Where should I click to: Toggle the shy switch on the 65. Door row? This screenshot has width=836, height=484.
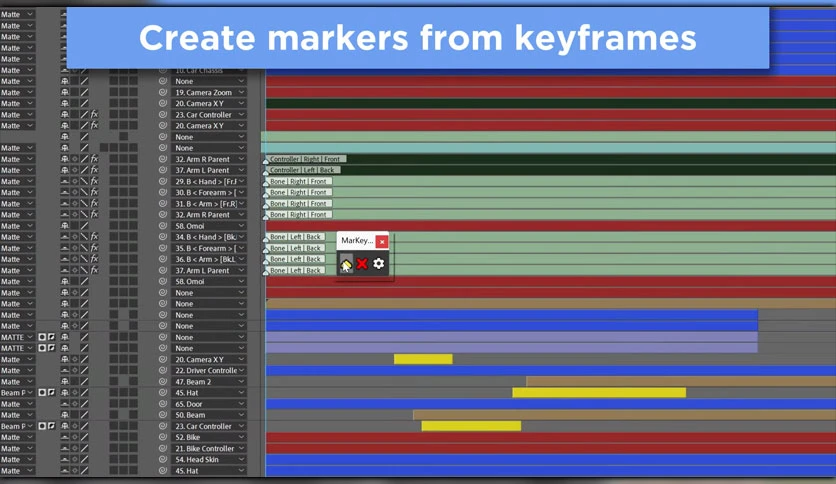click(65, 404)
